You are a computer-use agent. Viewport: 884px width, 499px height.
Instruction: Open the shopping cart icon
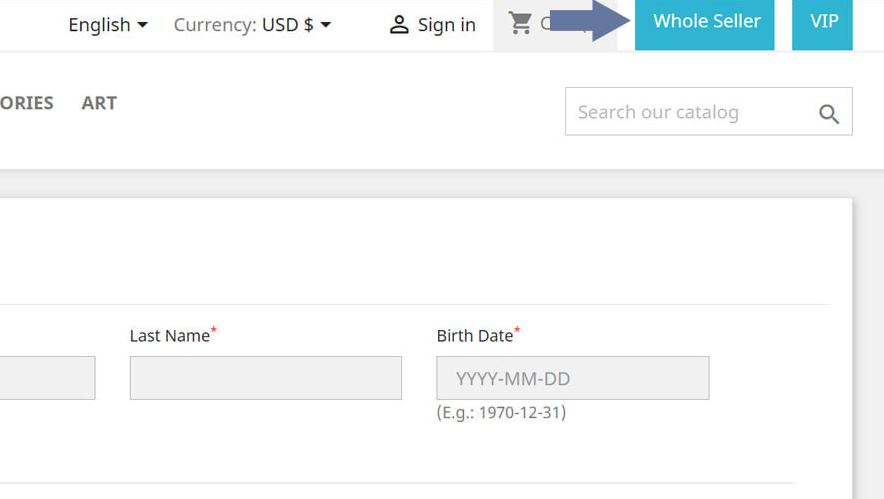pyautogui.click(x=520, y=23)
